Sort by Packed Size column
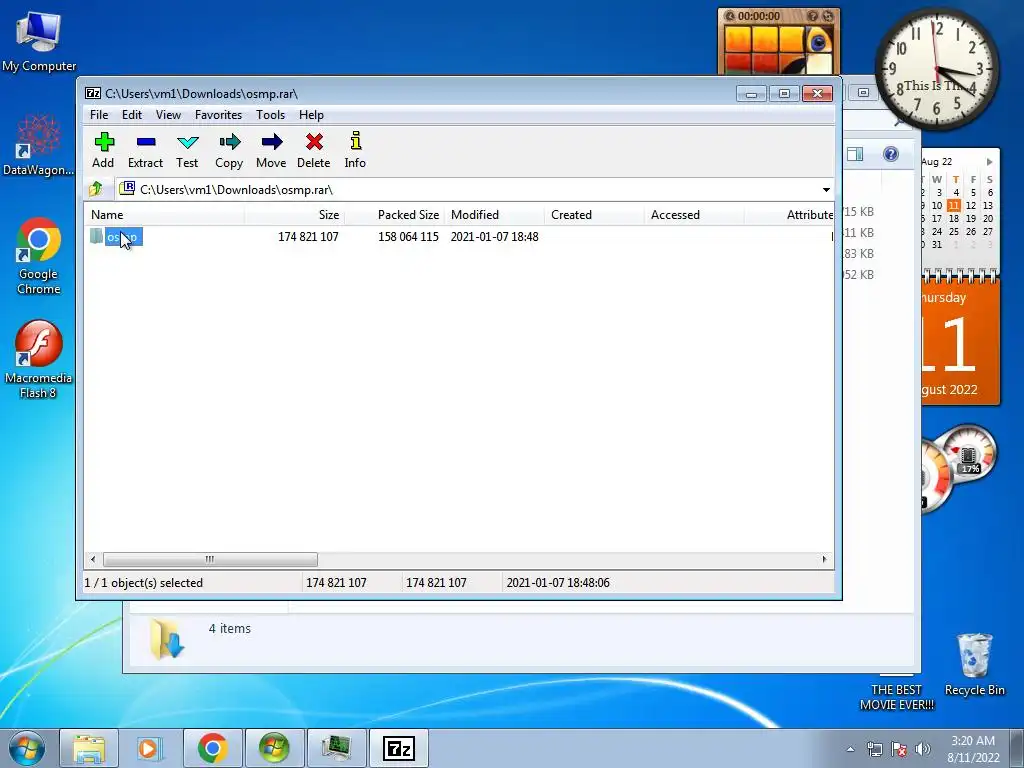The height and width of the screenshot is (768, 1024). tap(394, 215)
